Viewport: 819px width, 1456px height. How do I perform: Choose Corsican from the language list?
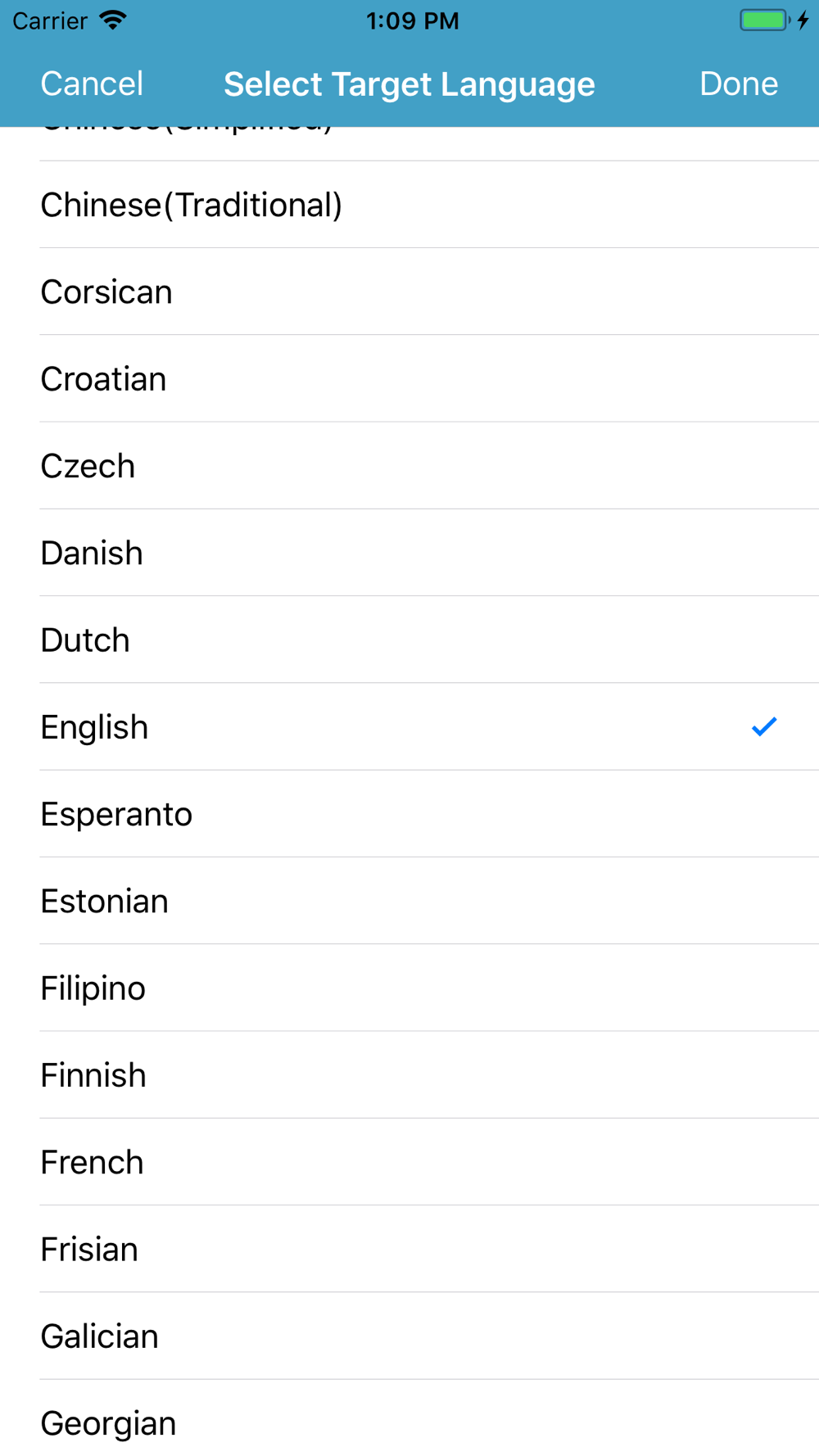[x=409, y=292]
